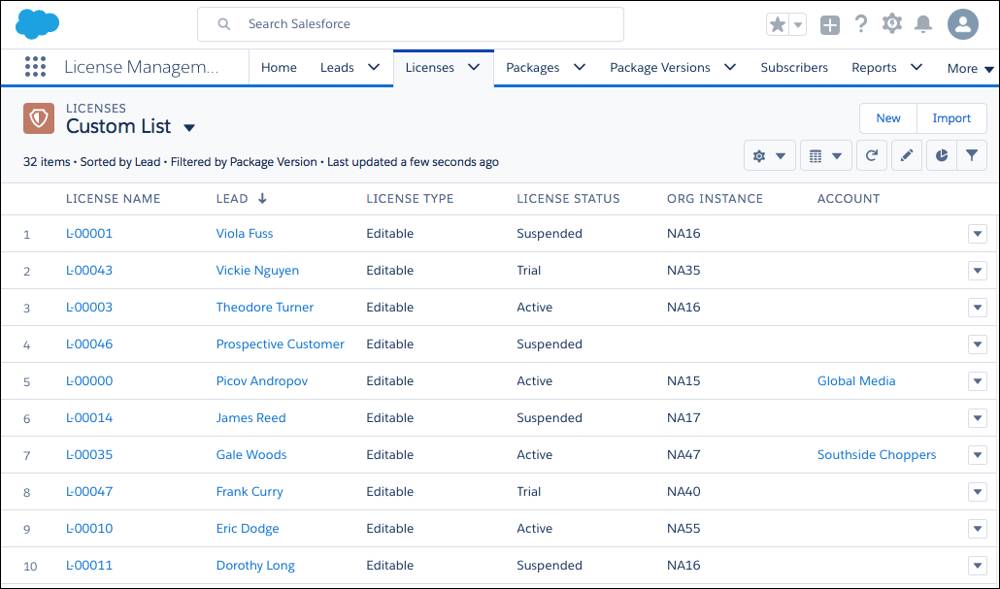Open the Global Actions plus icon
The width and height of the screenshot is (1000, 589).
click(x=829, y=25)
